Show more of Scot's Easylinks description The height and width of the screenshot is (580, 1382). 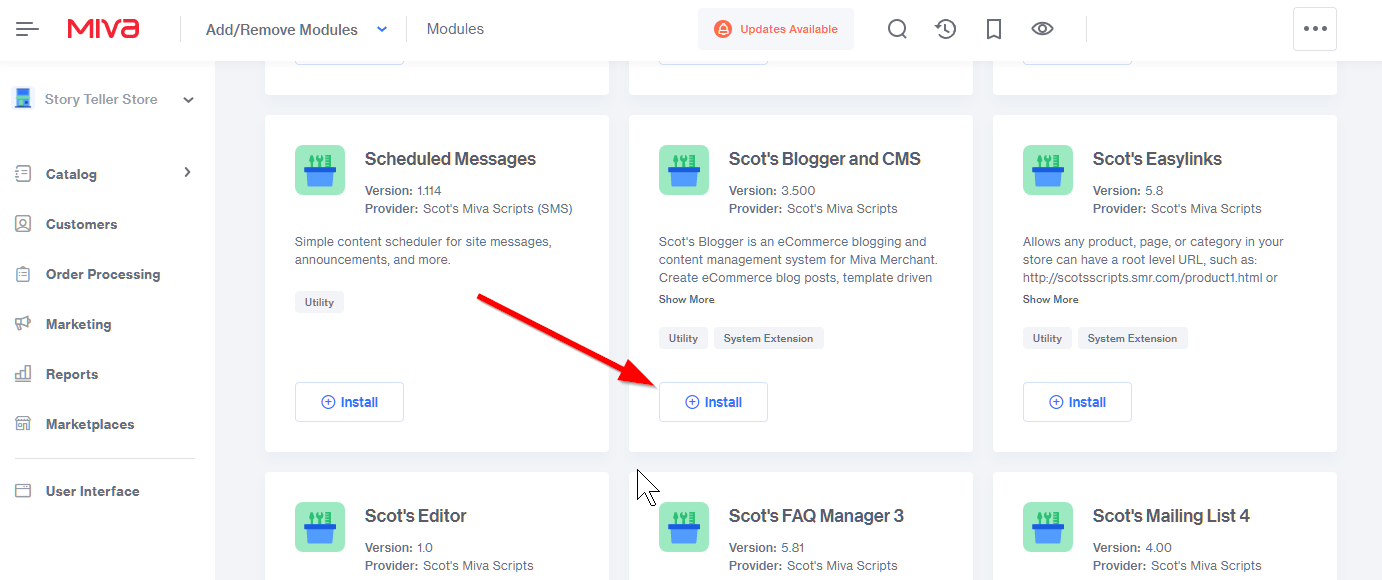click(1050, 299)
